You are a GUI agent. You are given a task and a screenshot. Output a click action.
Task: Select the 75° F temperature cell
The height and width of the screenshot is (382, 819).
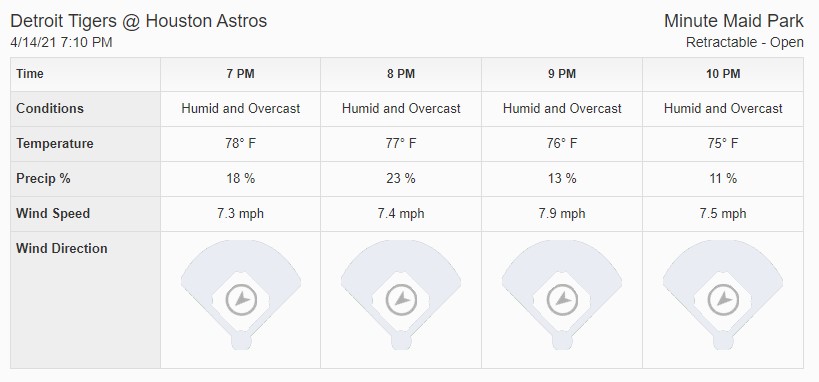tap(723, 144)
